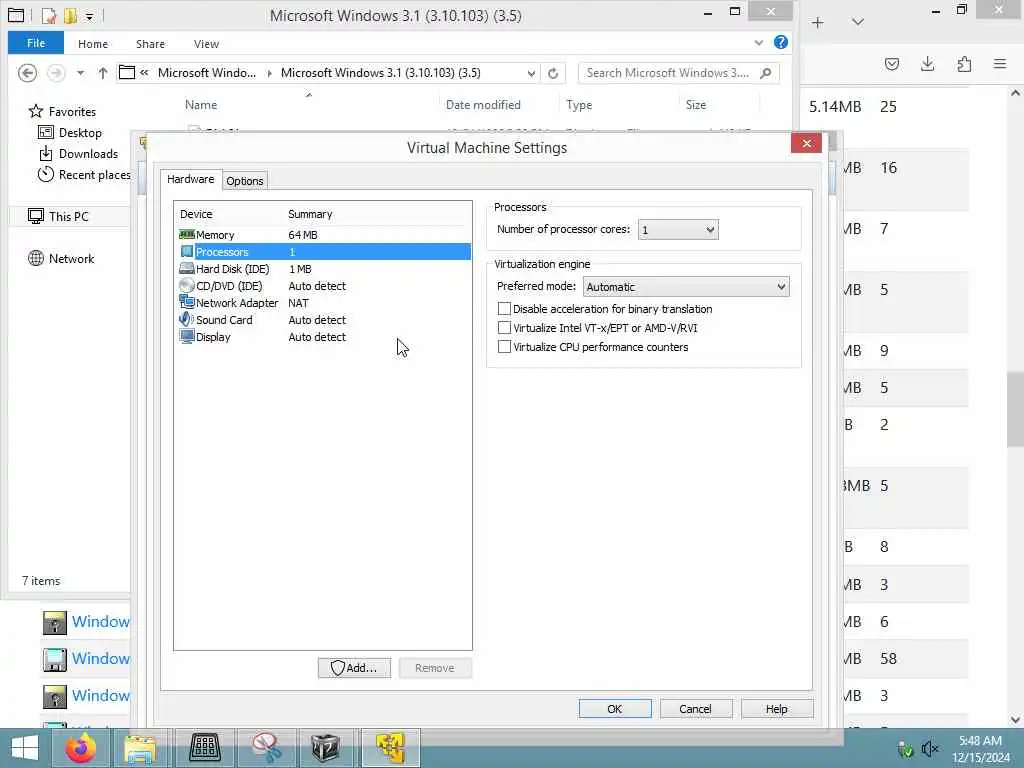The image size is (1024, 768).
Task: Switch to the Options tab
Action: coord(245,181)
